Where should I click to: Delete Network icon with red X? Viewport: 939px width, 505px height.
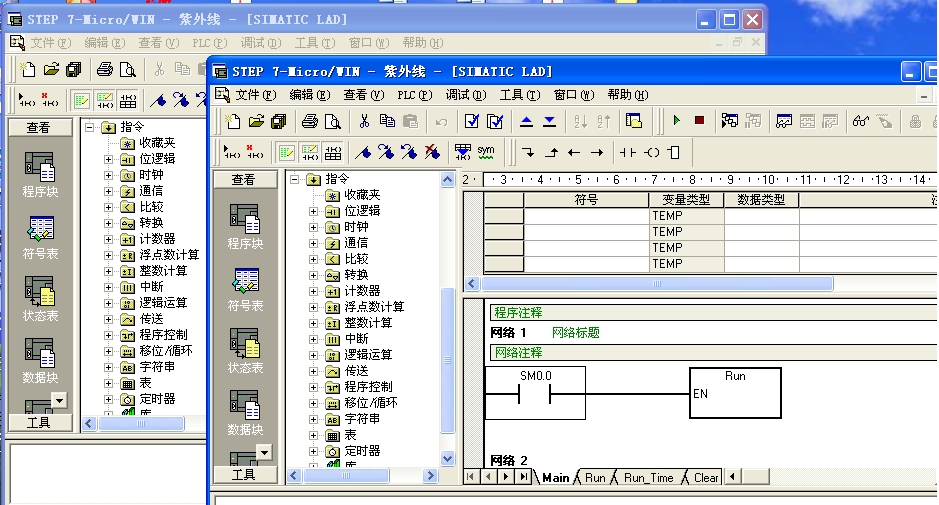point(255,153)
